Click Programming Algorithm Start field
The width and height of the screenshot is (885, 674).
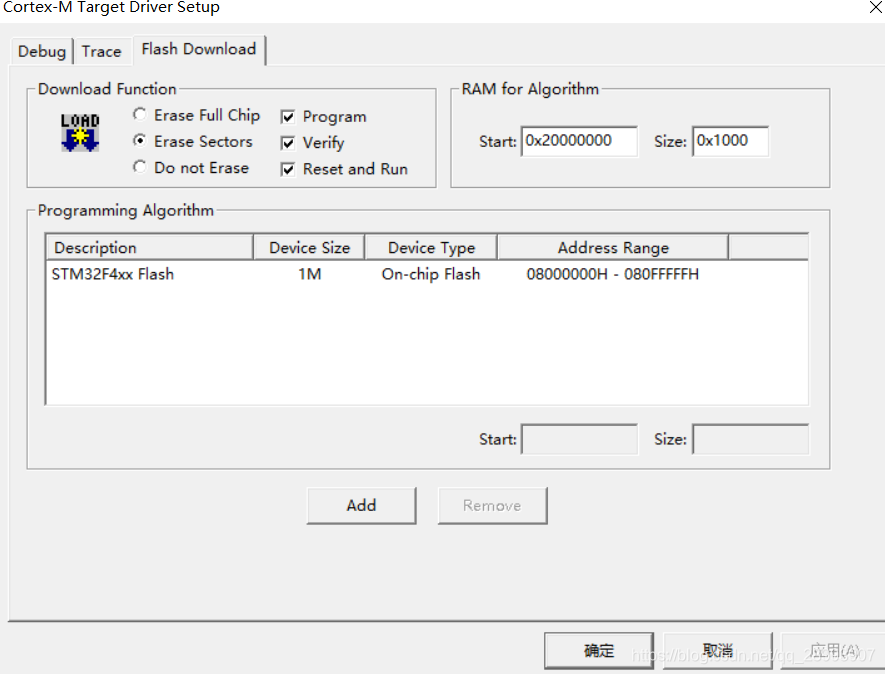pos(580,439)
